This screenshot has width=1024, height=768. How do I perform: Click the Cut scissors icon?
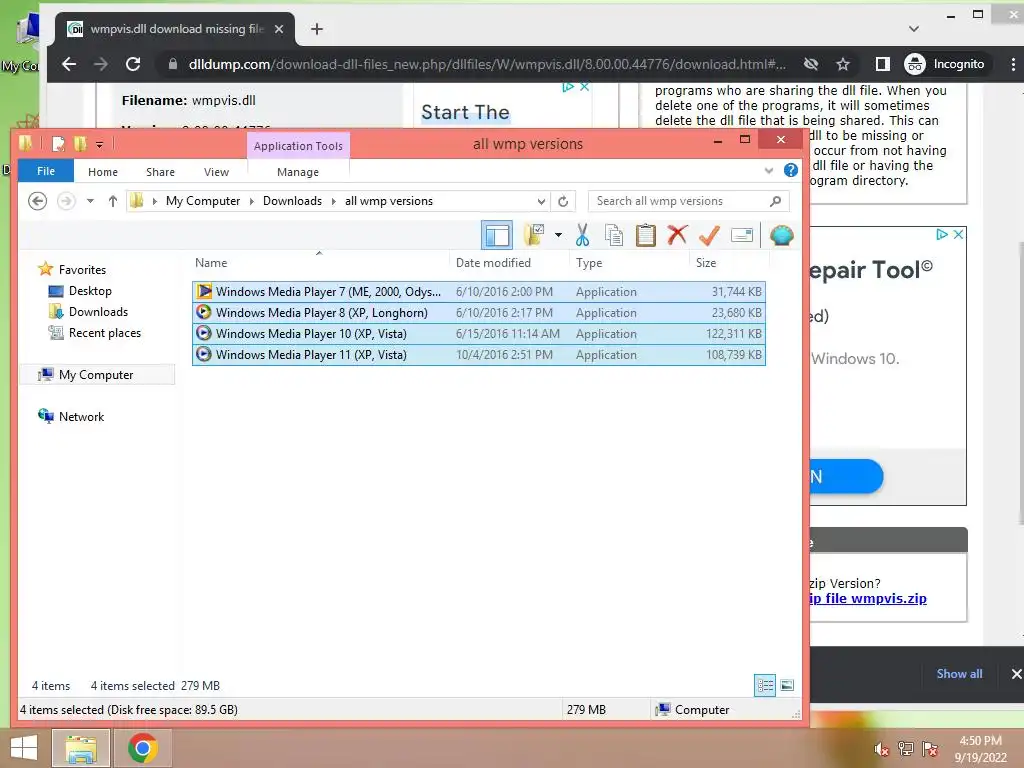point(582,235)
